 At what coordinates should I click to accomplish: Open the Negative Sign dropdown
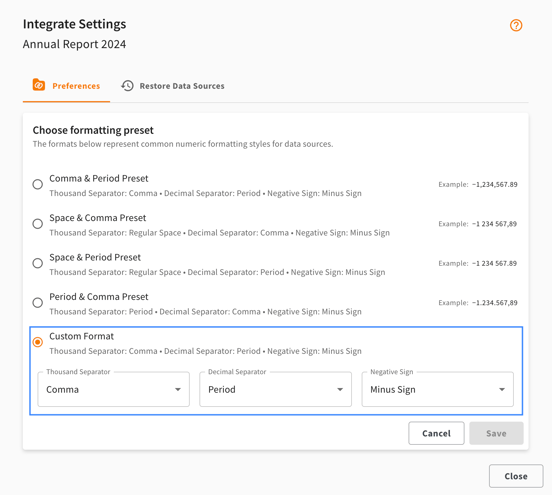tap(437, 389)
